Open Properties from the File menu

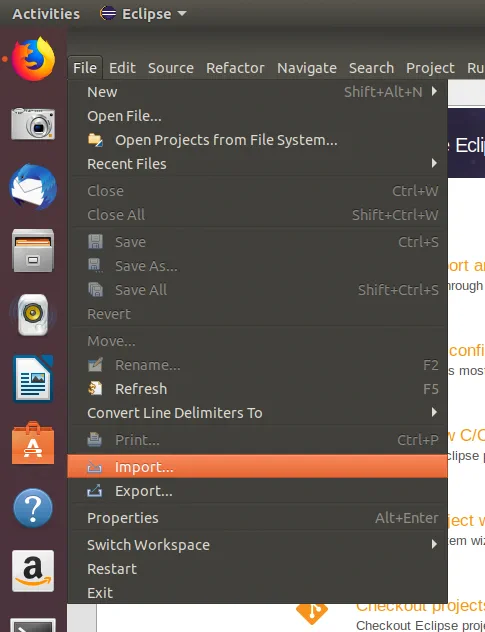point(257,518)
